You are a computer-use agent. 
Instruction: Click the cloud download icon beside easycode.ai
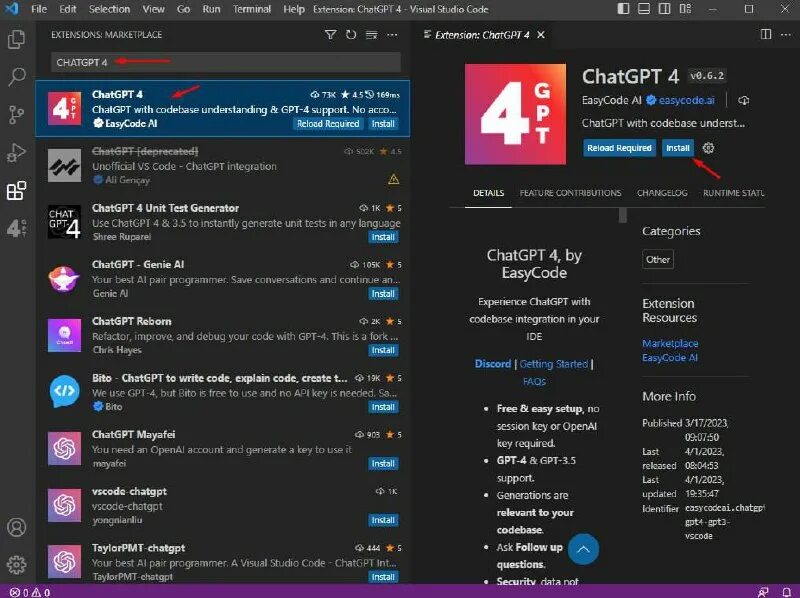point(743,101)
